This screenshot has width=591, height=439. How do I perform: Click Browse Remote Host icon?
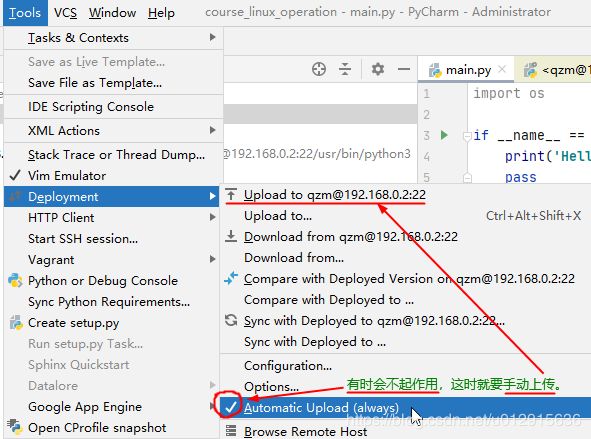pyautogui.click(x=231, y=431)
